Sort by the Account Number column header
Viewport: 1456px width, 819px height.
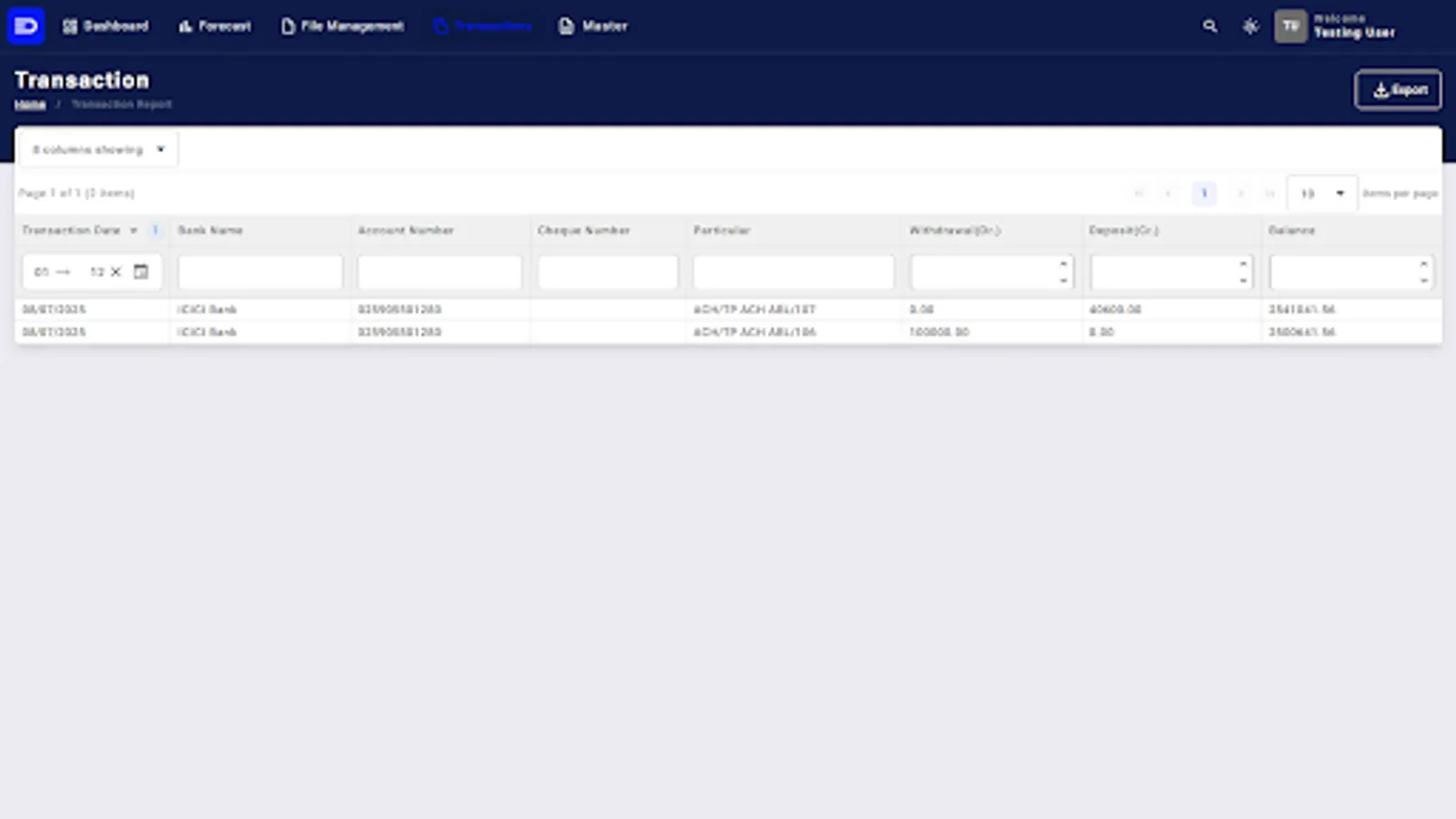[406, 230]
